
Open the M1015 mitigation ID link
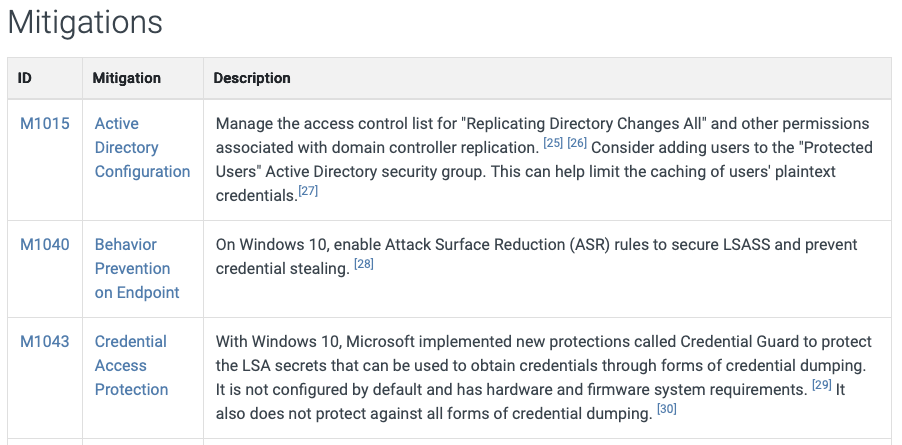(x=45, y=124)
